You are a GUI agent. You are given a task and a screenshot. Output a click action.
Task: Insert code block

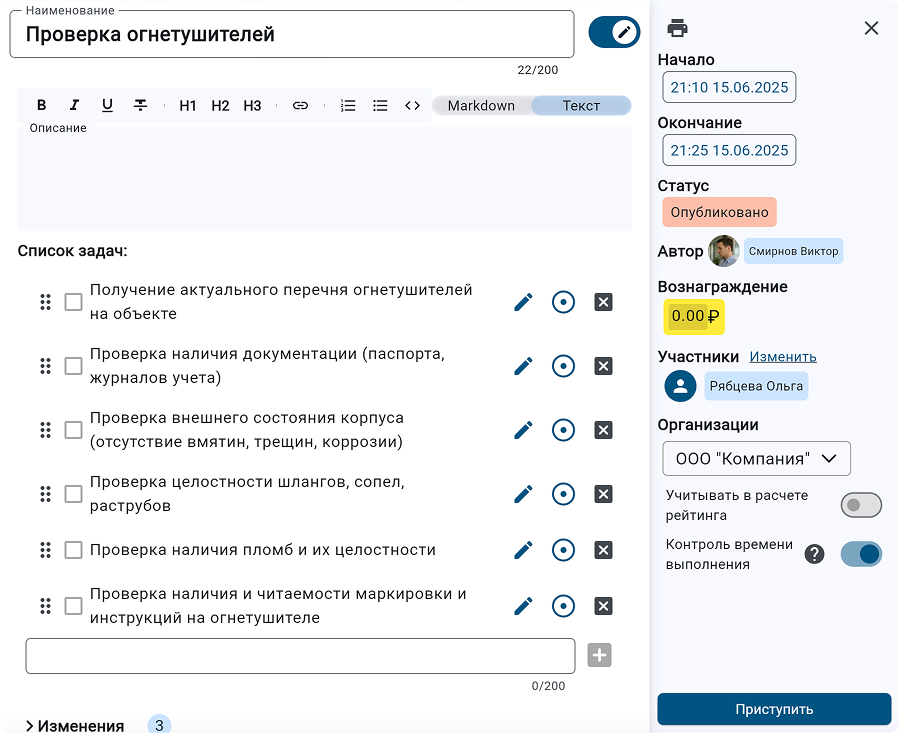click(x=412, y=106)
